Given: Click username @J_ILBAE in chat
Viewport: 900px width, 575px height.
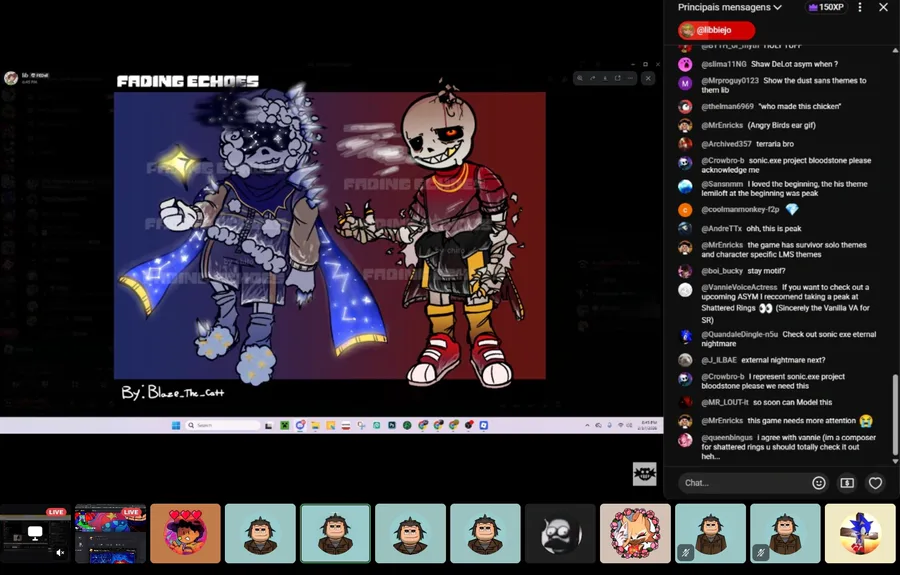Looking at the screenshot, I should coord(719,360).
